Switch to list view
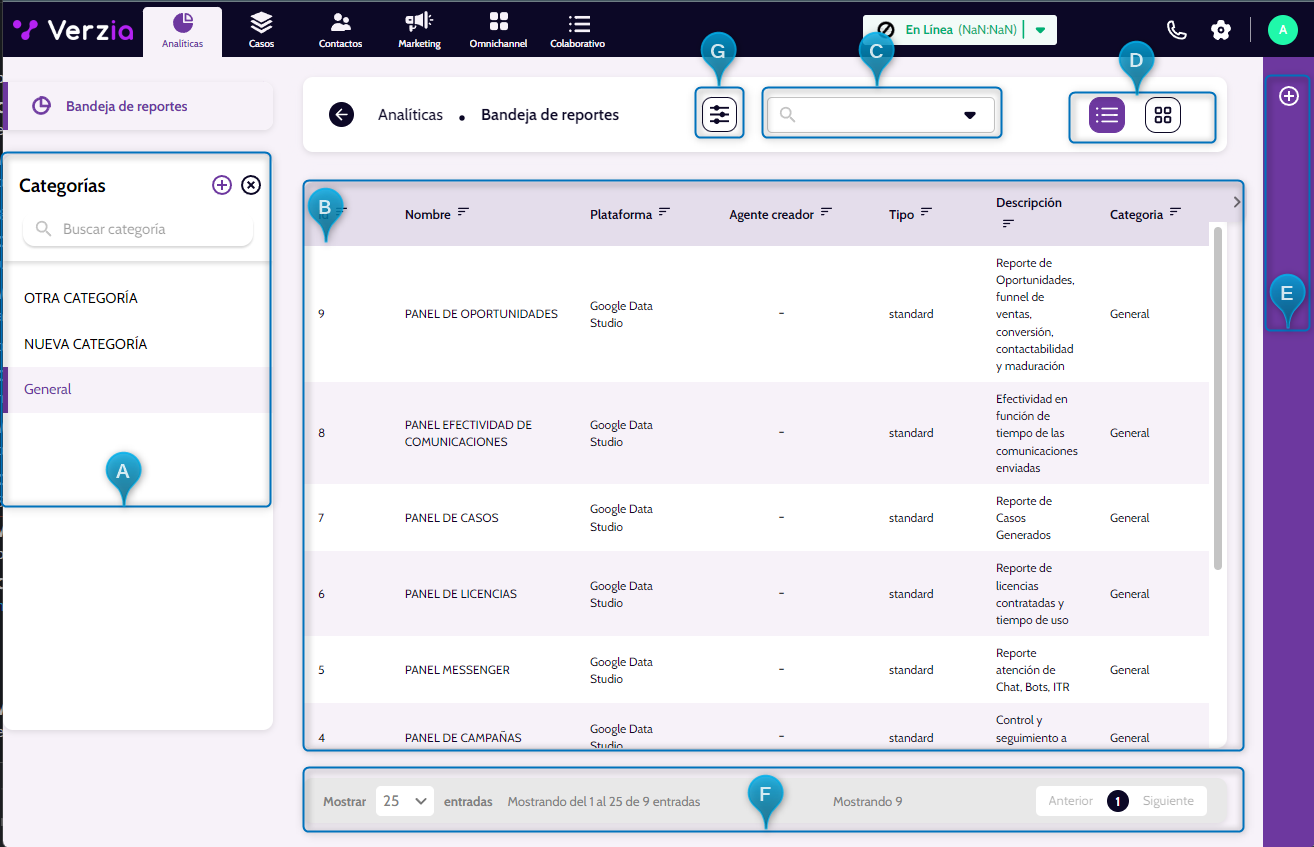Screen dimensions: 1314x847 point(1107,115)
